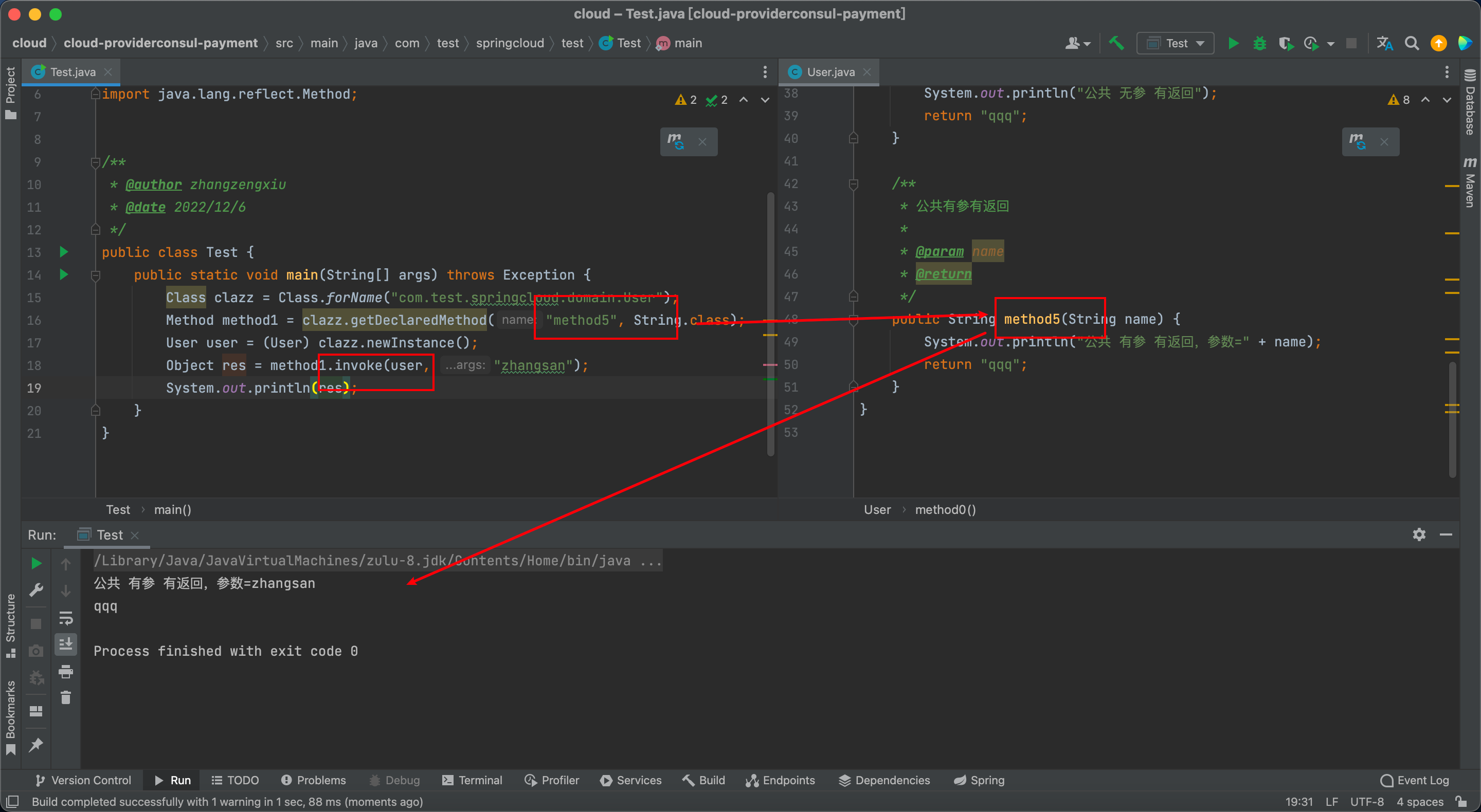Rerun Test in the Run panel
Viewport: 1481px width, 812px height.
(x=35, y=563)
